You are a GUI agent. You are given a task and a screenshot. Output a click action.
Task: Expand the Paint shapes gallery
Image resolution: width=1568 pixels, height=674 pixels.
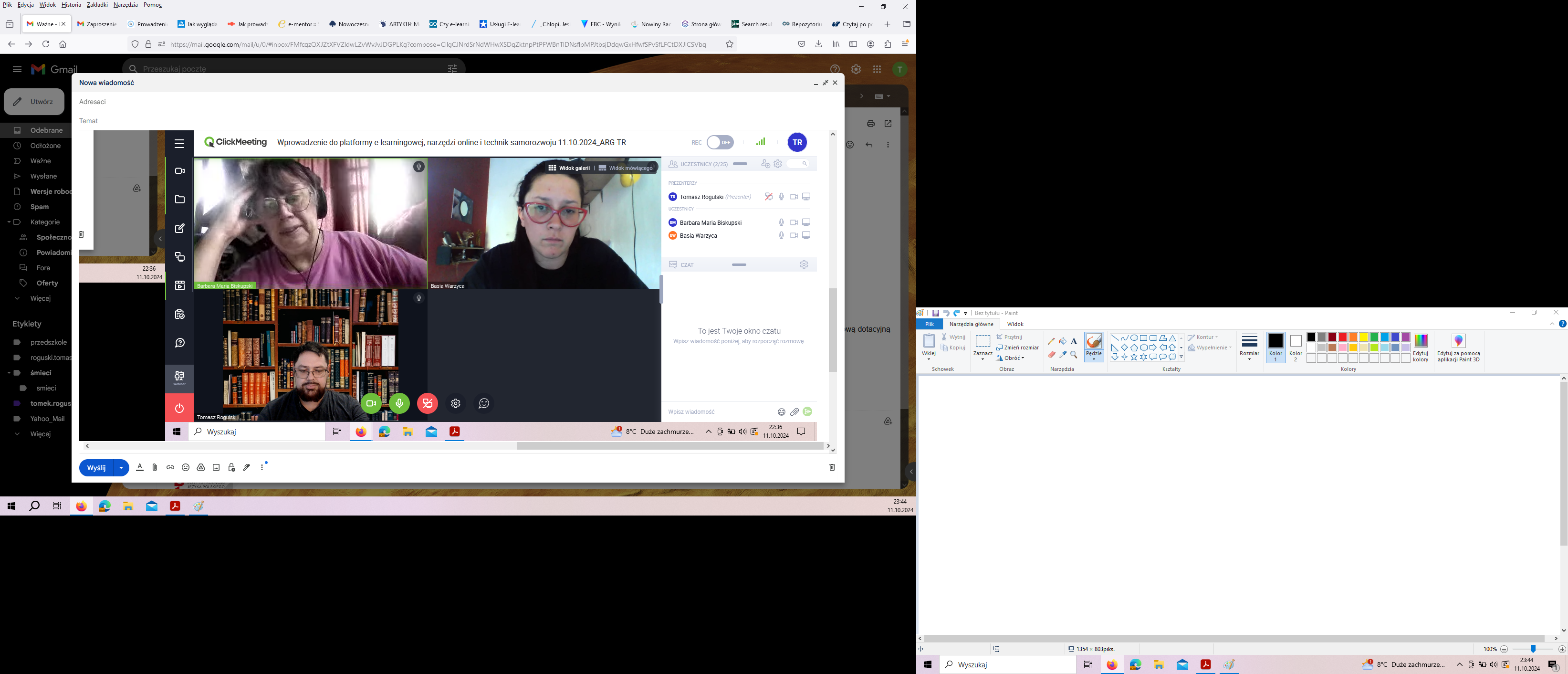[x=1181, y=358]
